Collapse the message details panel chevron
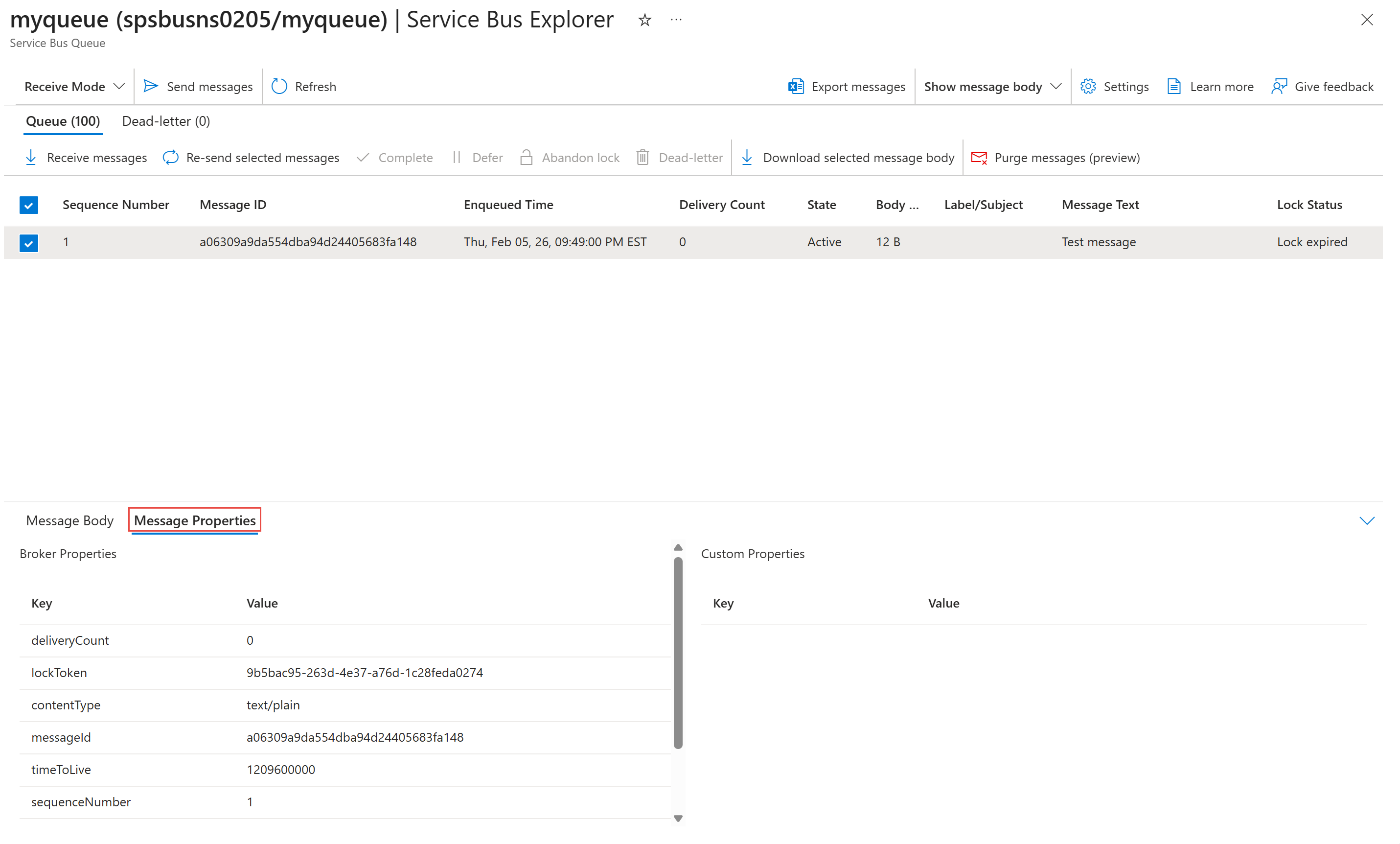The image size is (1400, 844). pos(1367,520)
